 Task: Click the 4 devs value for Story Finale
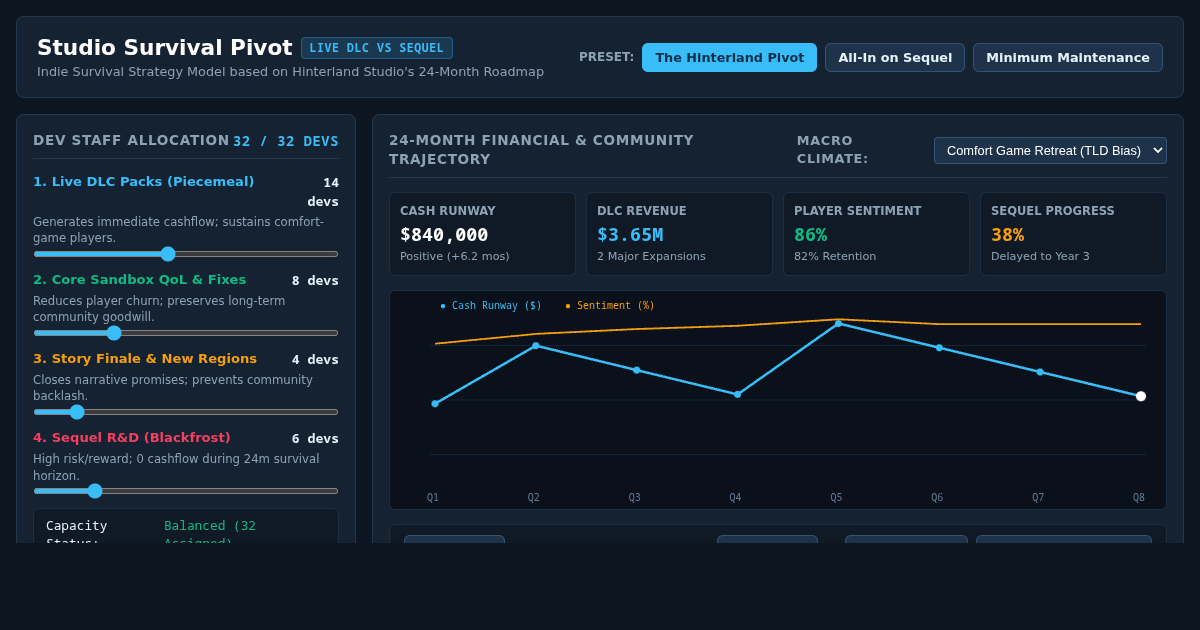click(x=315, y=360)
